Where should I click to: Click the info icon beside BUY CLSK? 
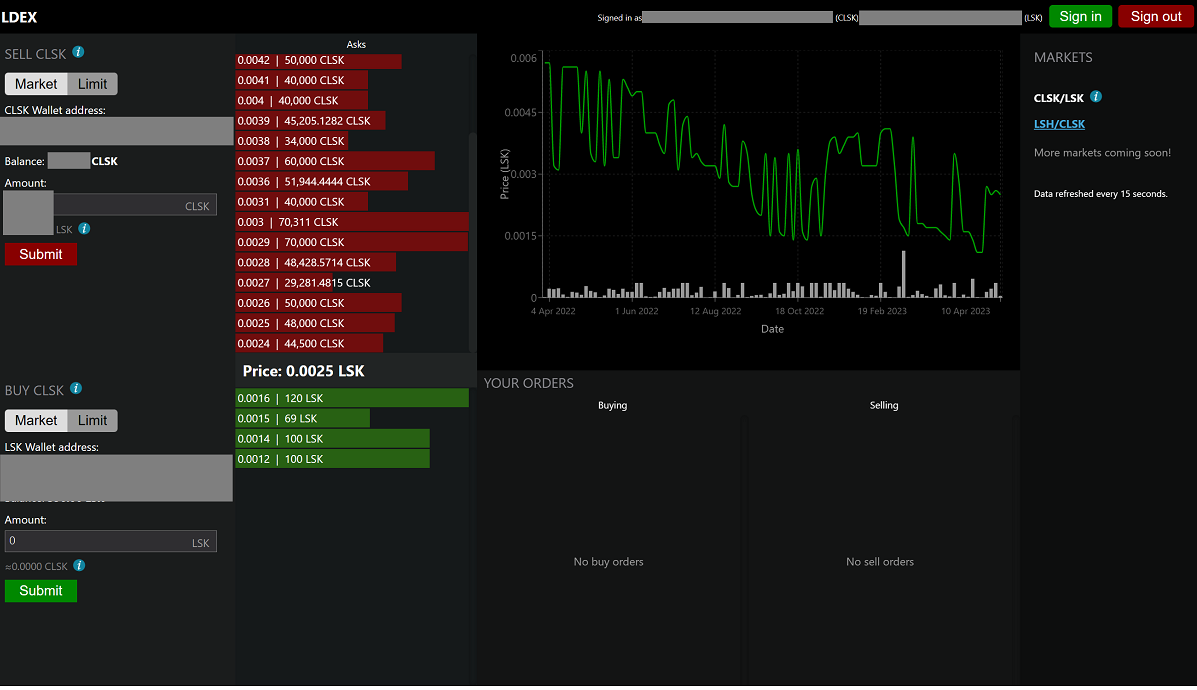click(x=76, y=389)
